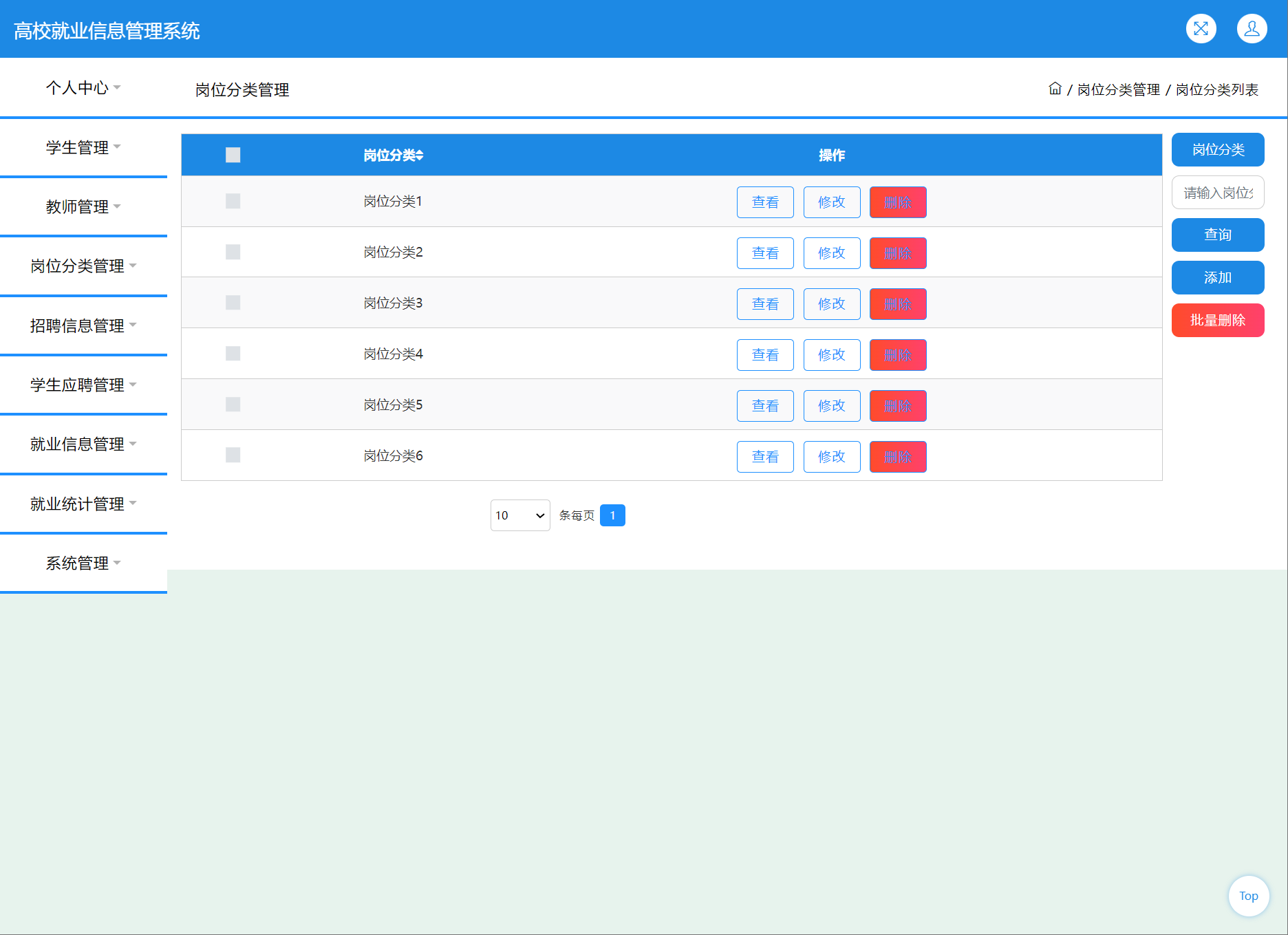Screen dimensions: 1288x935
Task: Click 删除 for 岗位分类2
Action: [x=898, y=253]
